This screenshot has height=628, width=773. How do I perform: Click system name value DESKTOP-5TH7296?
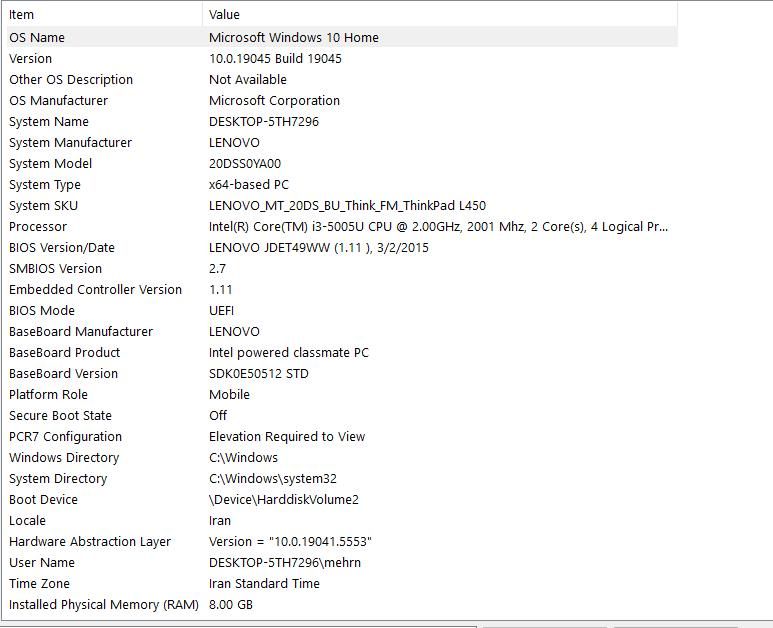tap(264, 121)
